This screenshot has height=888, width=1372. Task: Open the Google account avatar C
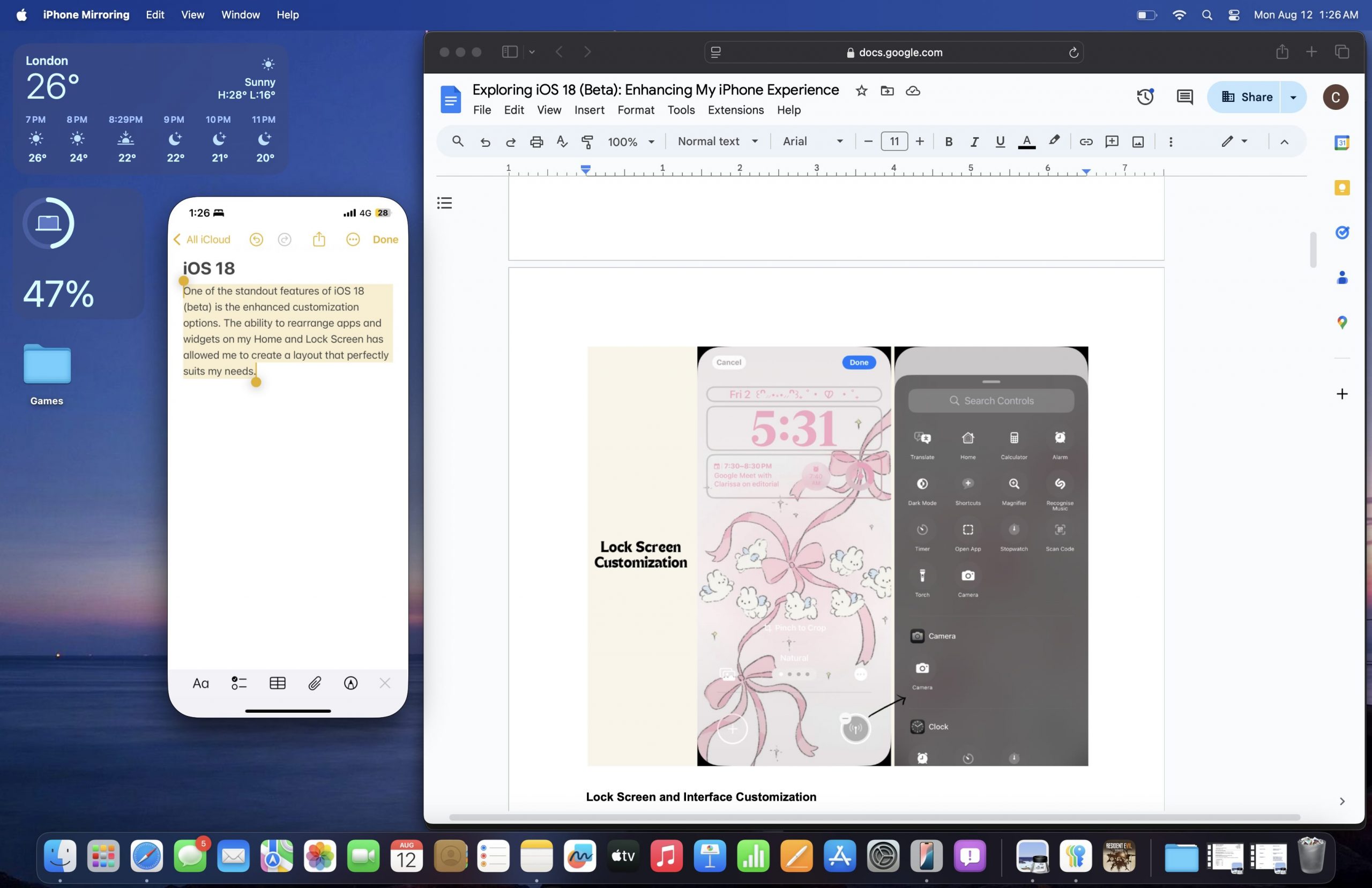(x=1335, y=97)
